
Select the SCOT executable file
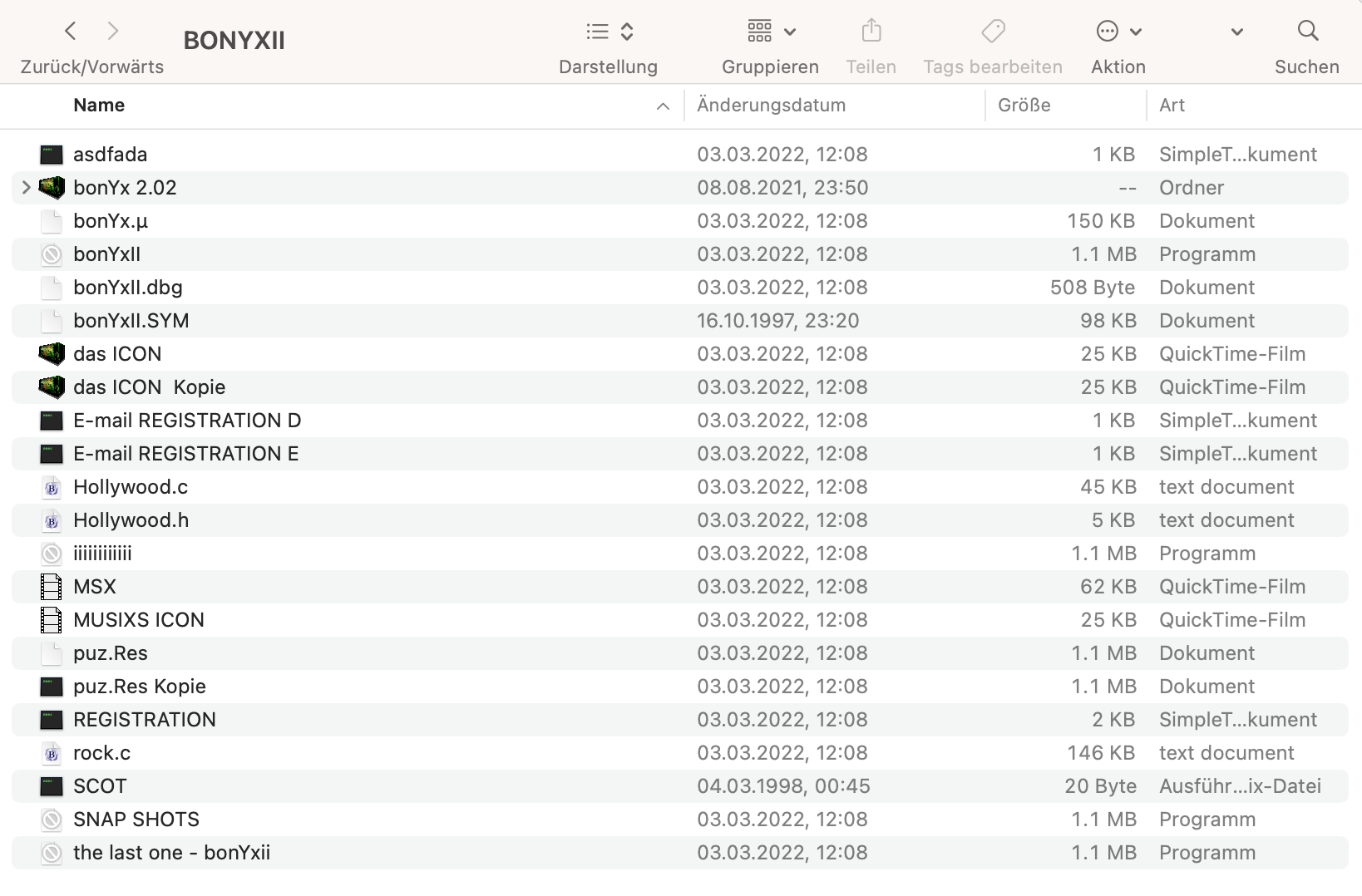tap(100, 786)
